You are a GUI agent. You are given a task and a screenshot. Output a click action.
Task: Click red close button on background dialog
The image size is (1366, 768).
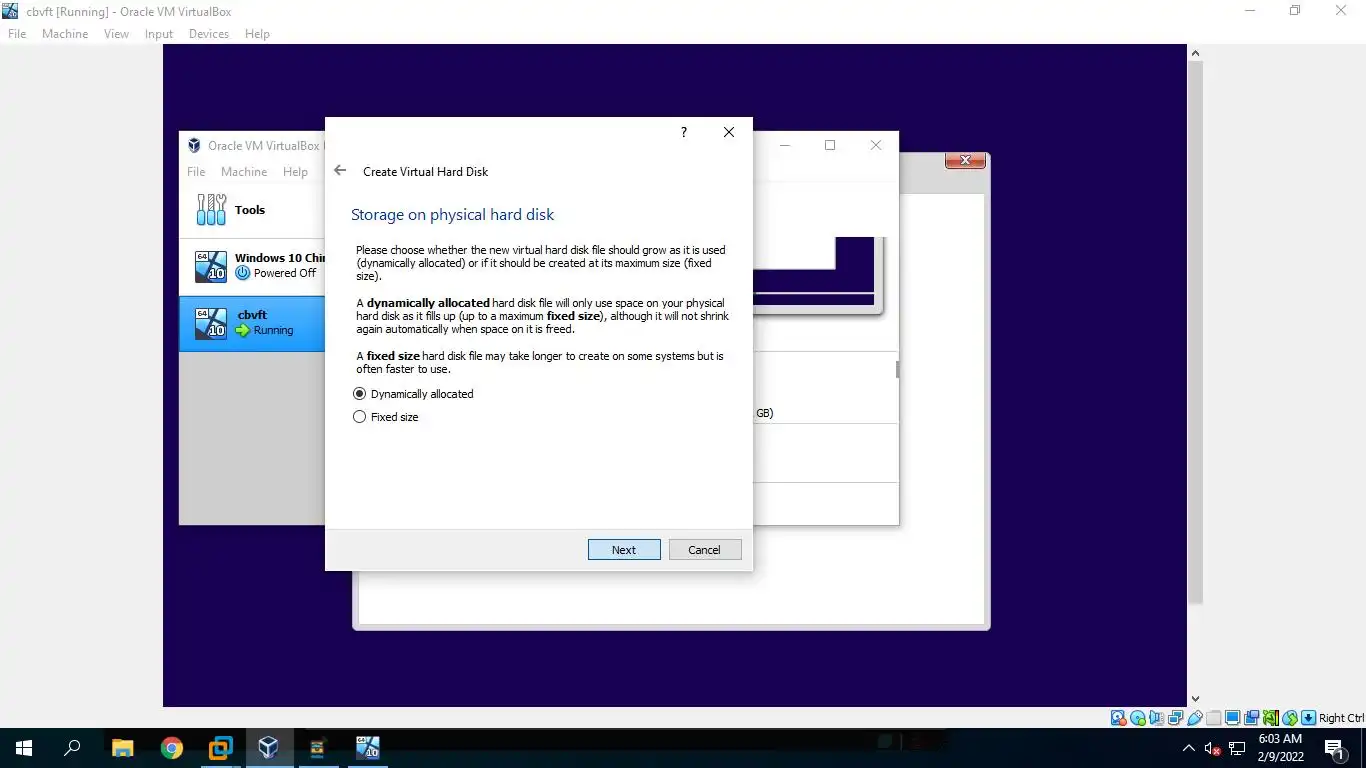tap(965, 160)
